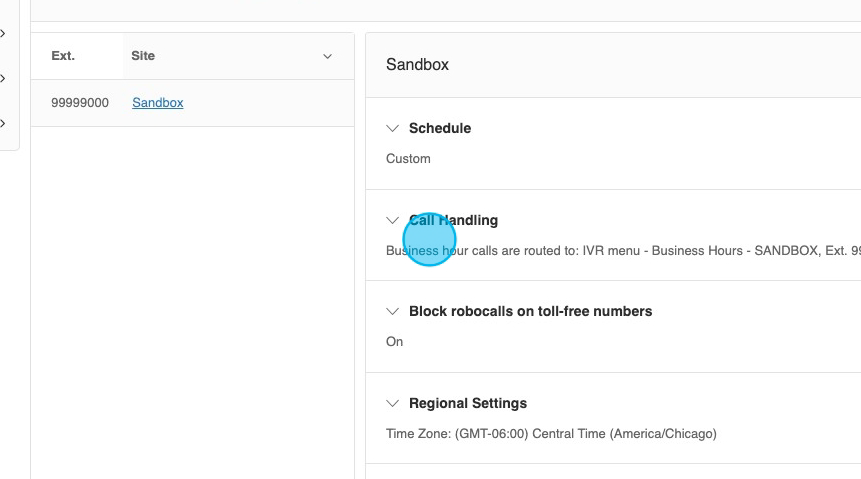The height and width of the screenshot is (479, 861).
Task: Select extension number 99999000 cell
Action: 80,103
